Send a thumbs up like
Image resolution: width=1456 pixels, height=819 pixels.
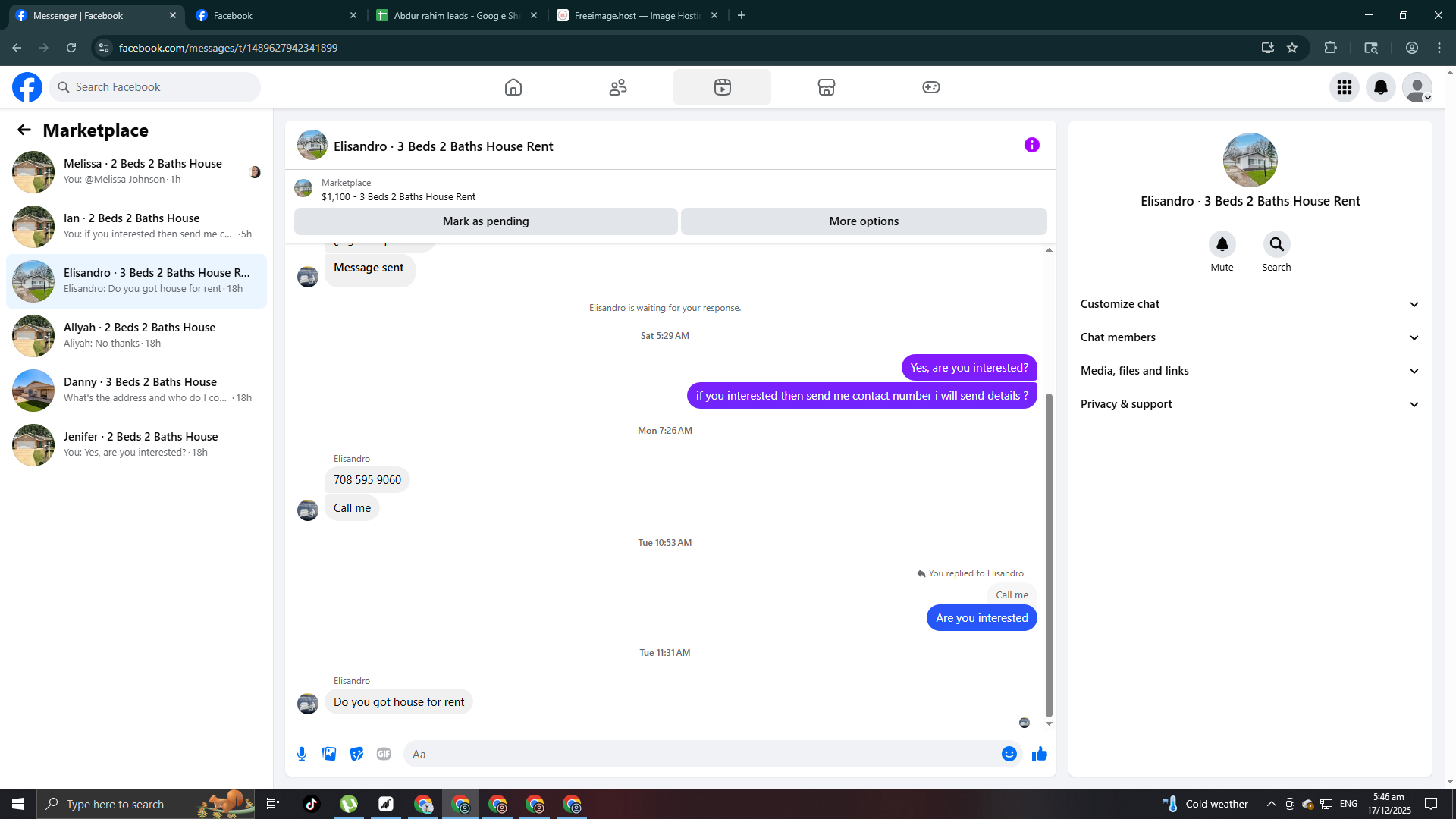1040,754
